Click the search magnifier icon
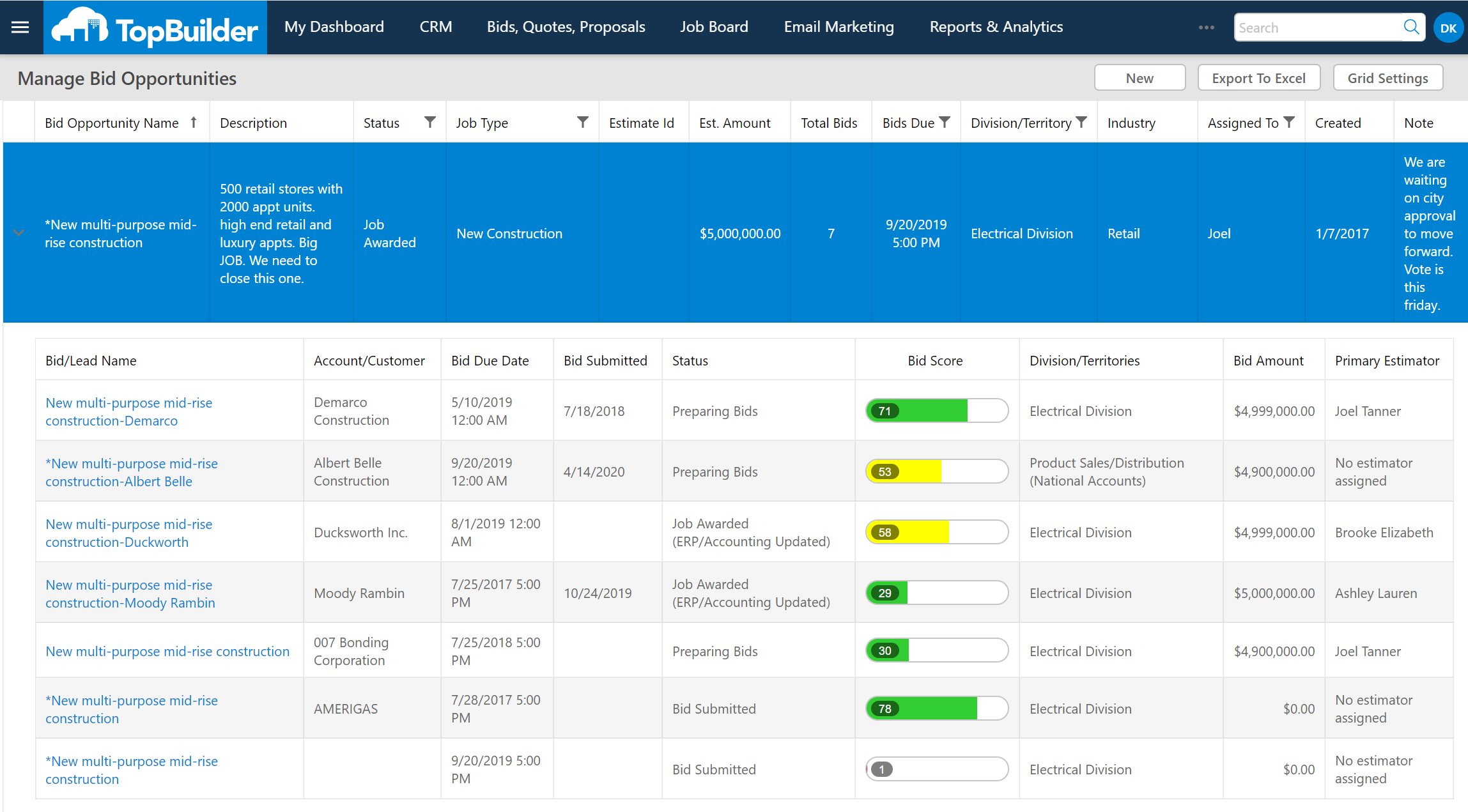Screen dimensions: 1468x812 click(x=1411, y=27)
